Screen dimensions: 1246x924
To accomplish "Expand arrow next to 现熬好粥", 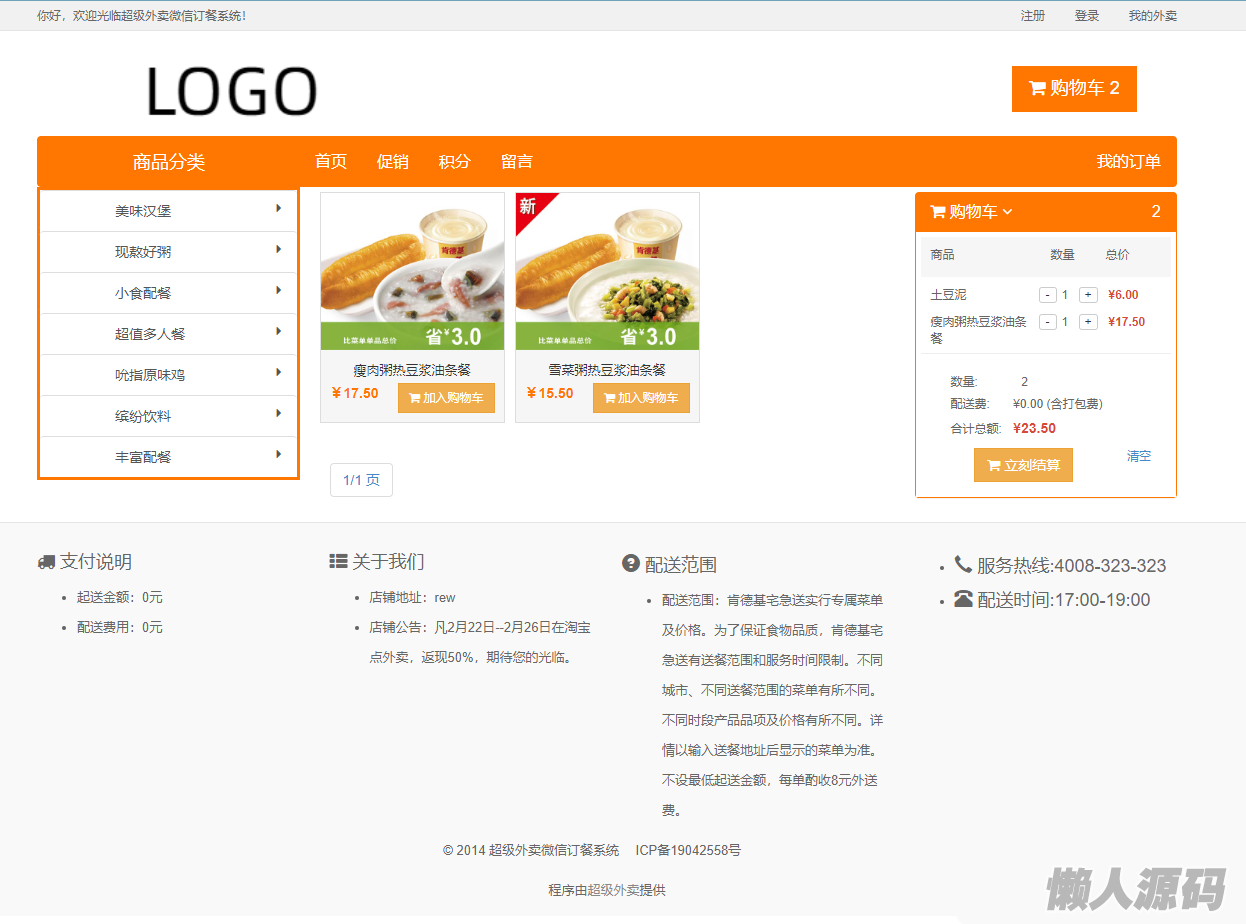I will tap(279, 249).
